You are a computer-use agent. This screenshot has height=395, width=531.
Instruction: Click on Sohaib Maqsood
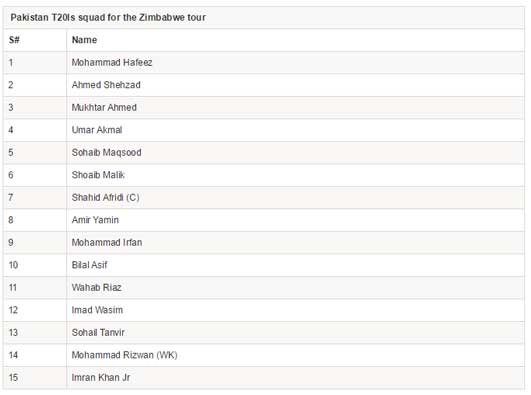[106, 152]
